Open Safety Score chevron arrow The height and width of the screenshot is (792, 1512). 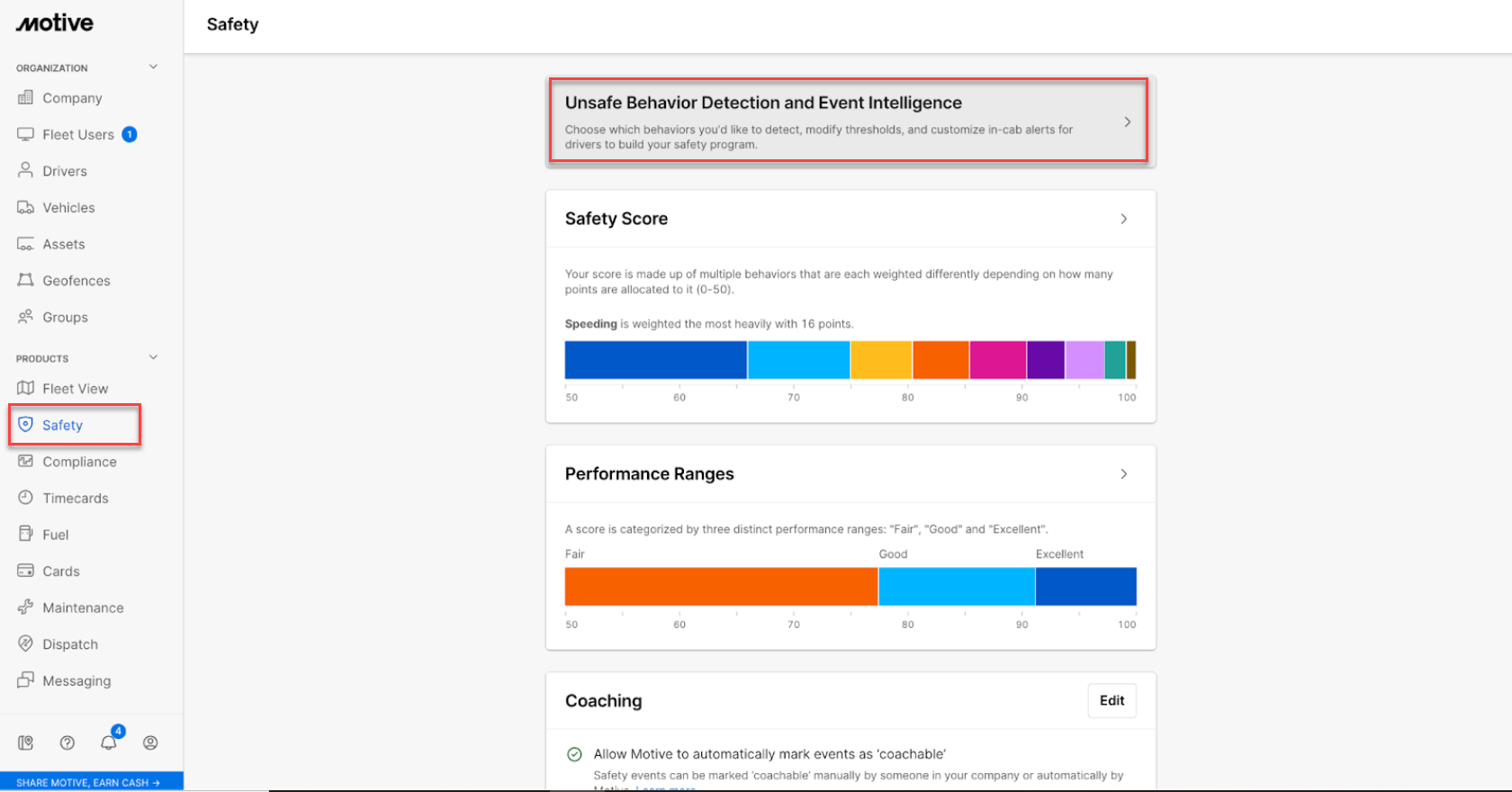tap(1123, 219)
